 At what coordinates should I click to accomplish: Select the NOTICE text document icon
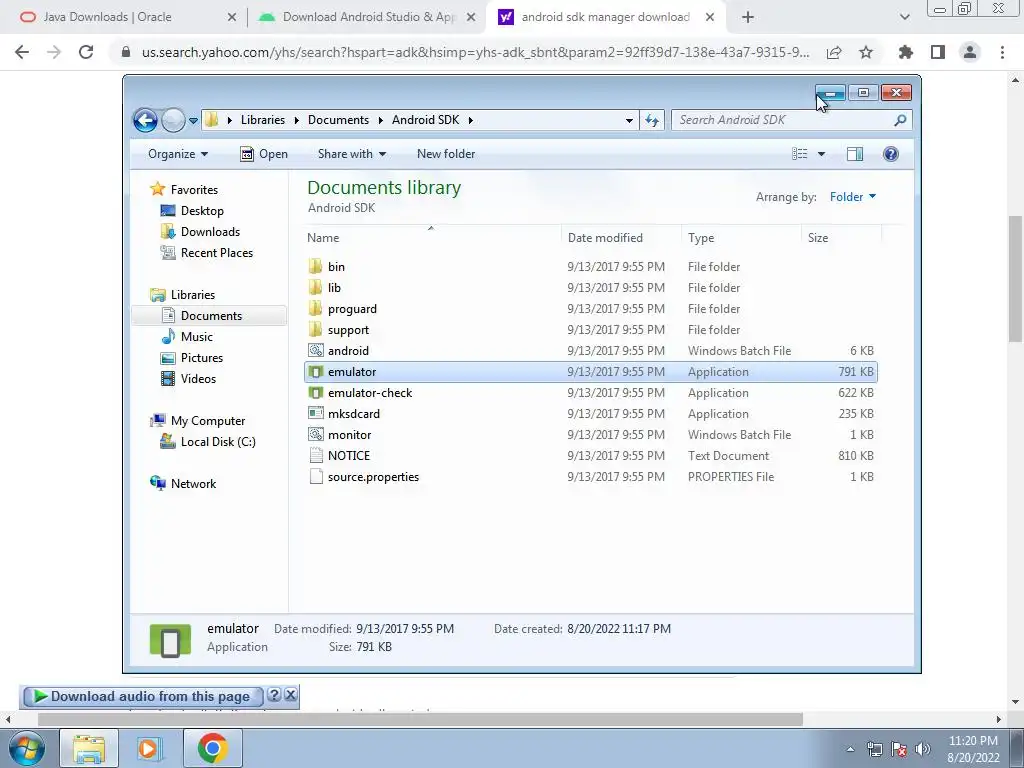315,456
